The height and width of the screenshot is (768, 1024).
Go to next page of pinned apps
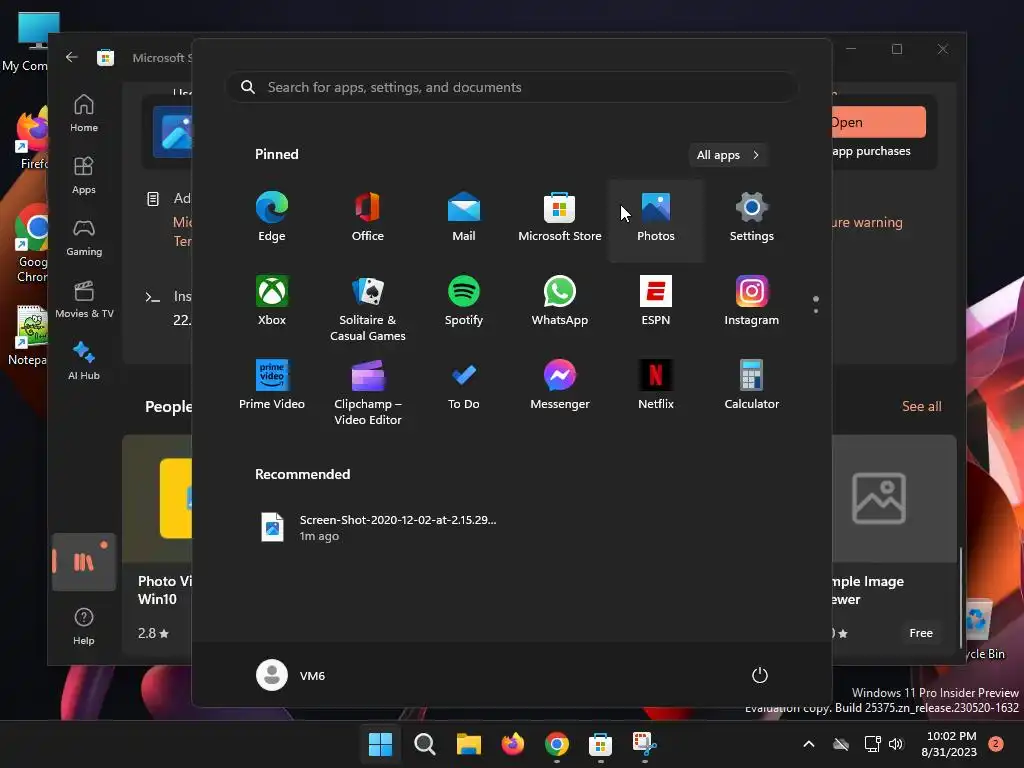[816, 311]
